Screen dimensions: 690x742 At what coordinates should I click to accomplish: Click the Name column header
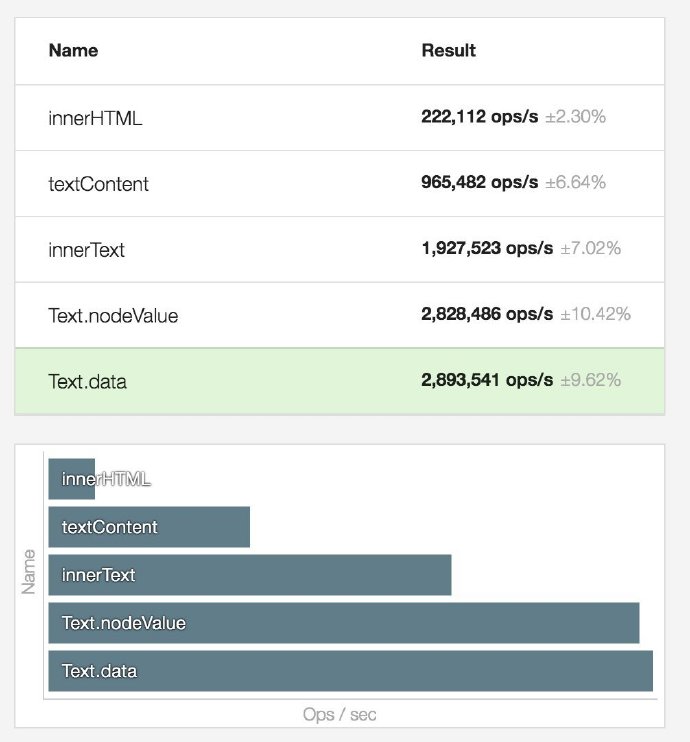pyautogui.click(x=73, y=50)
